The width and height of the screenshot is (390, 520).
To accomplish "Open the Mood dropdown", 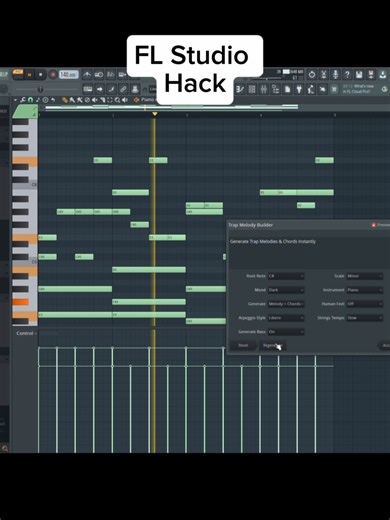I will pos(286,290).
